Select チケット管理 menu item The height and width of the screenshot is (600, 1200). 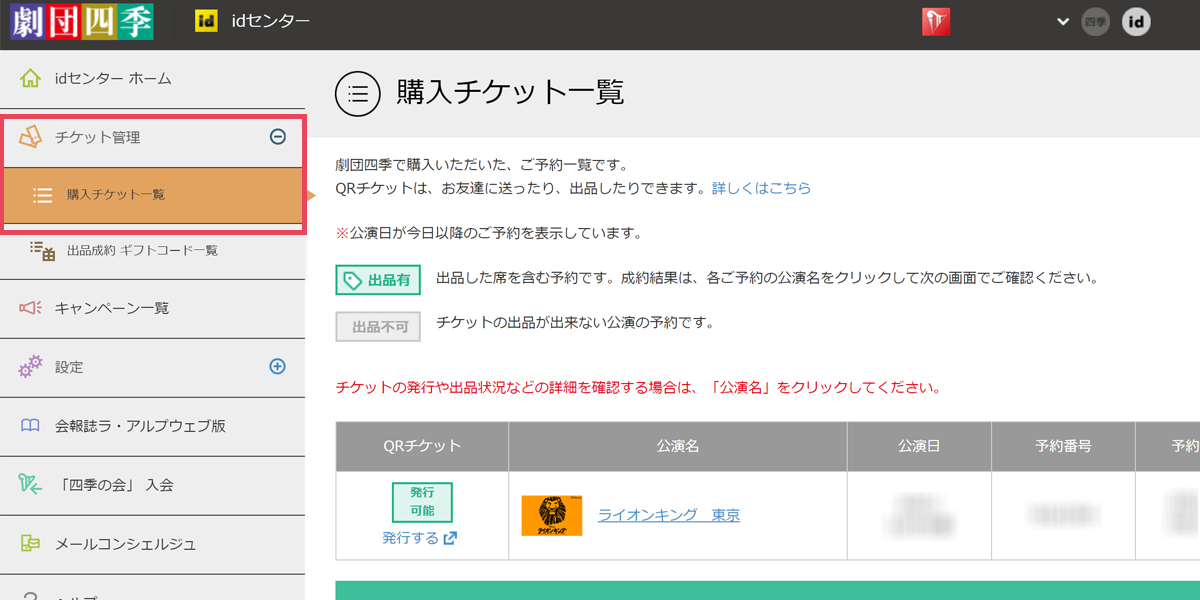(98, 137)
